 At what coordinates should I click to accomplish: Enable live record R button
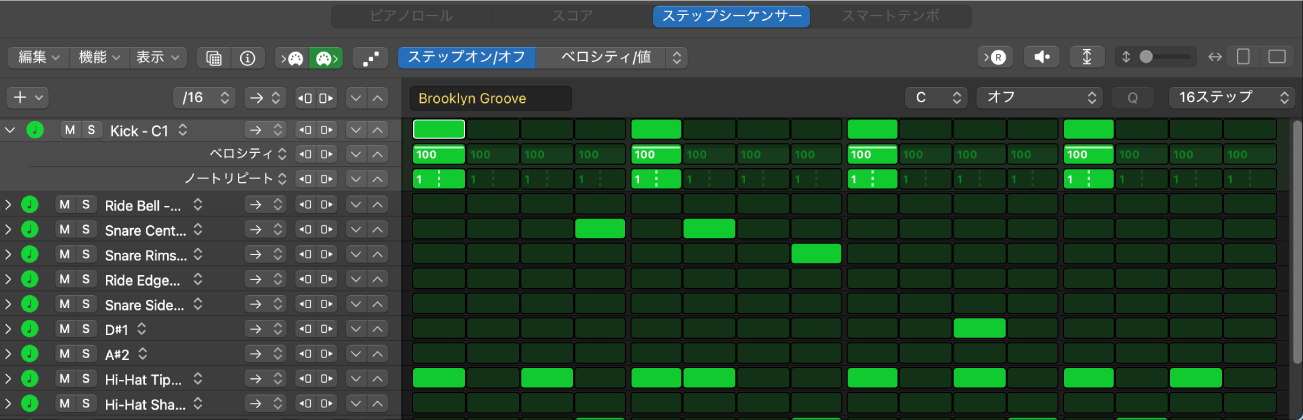tap(996, 57)
